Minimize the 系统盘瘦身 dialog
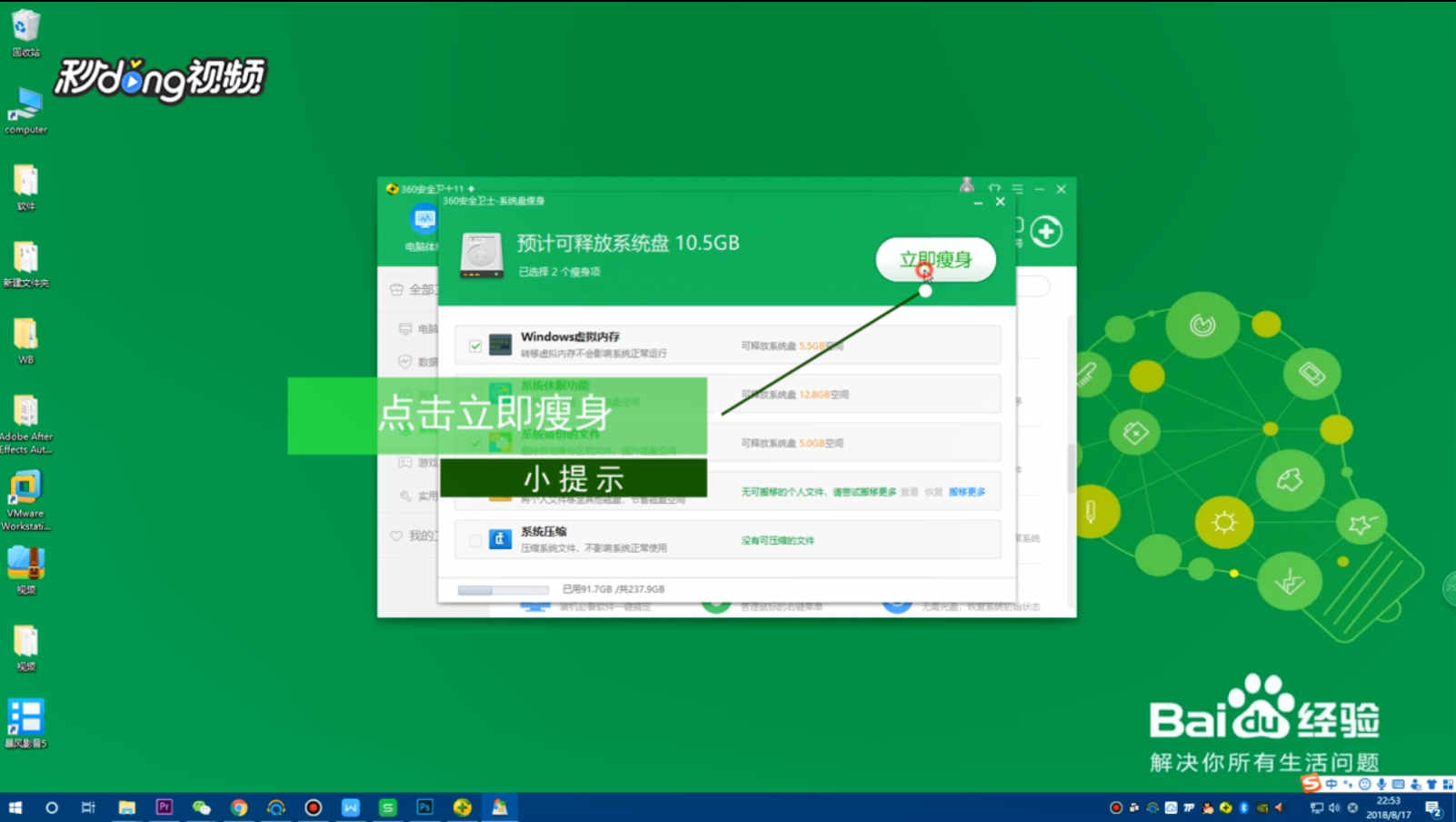 [x=978, y=202]
